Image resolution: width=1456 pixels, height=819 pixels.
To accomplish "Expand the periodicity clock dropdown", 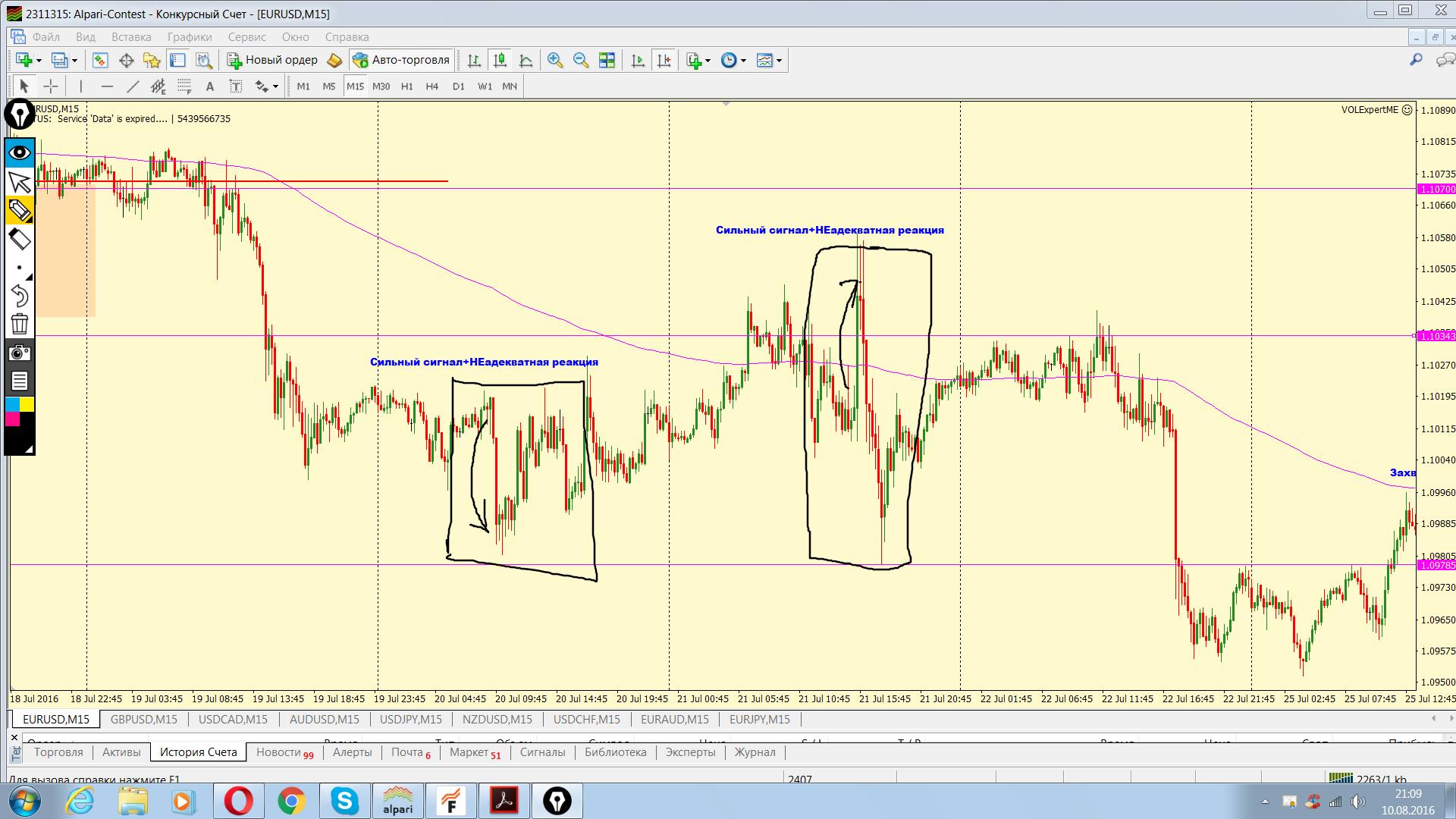I will click(x=743, y=61).
